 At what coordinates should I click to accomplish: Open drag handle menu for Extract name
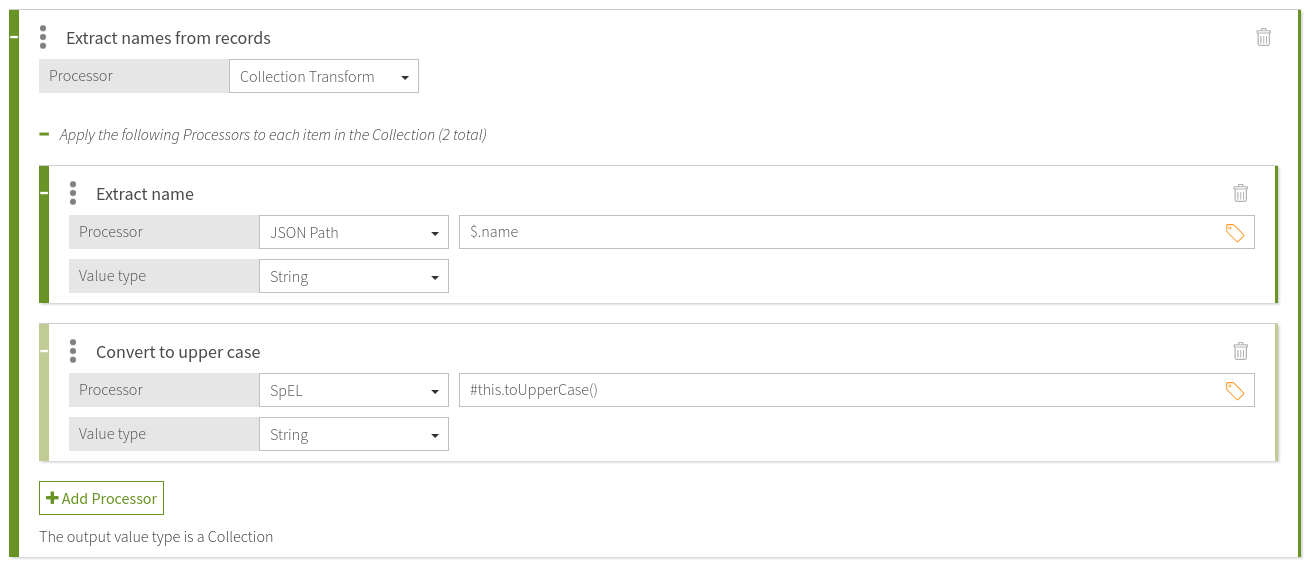tap(73, 193)
